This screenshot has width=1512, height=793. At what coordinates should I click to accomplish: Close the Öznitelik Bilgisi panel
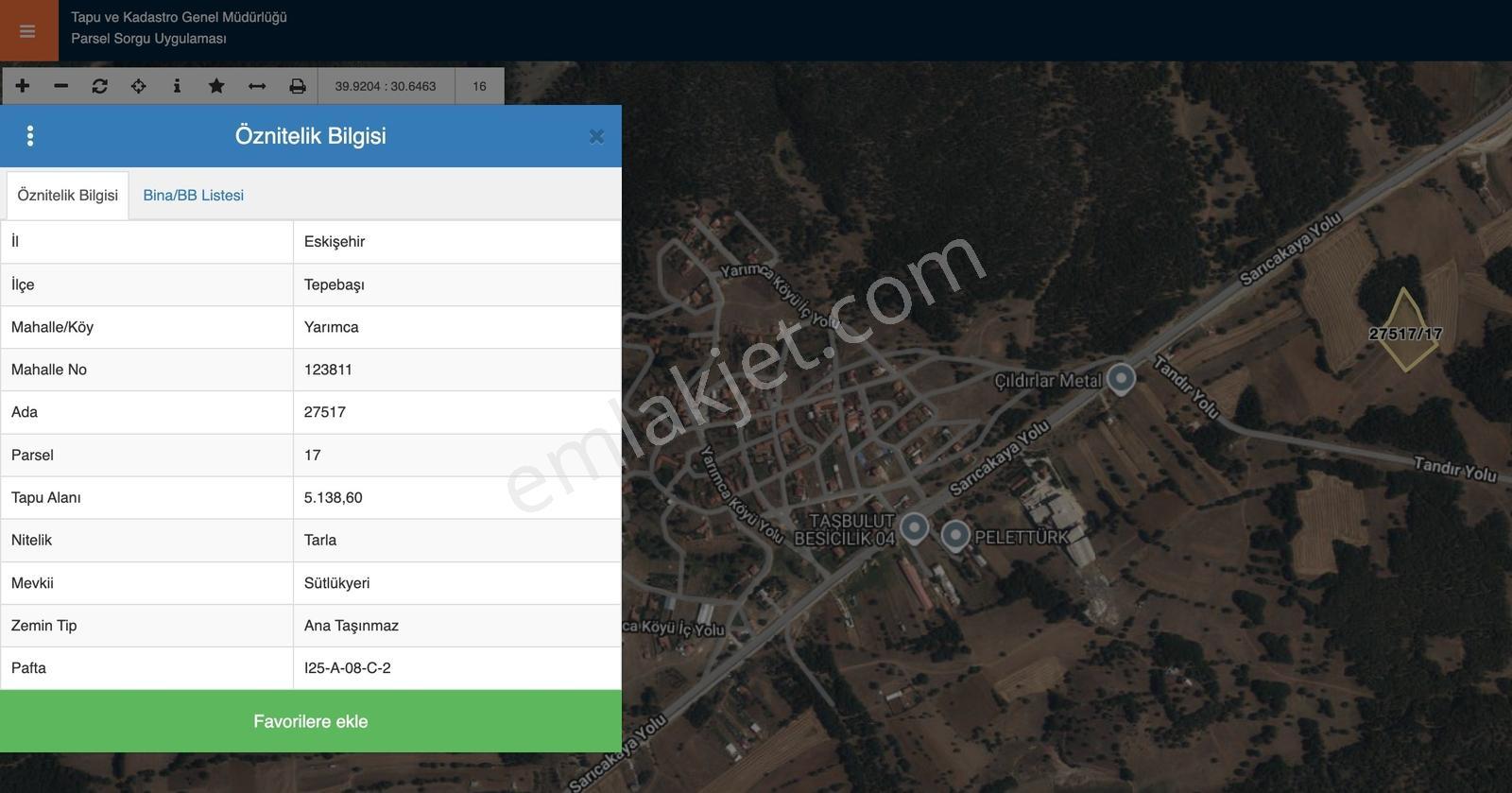pyautogui.click(x=596, y=136)
